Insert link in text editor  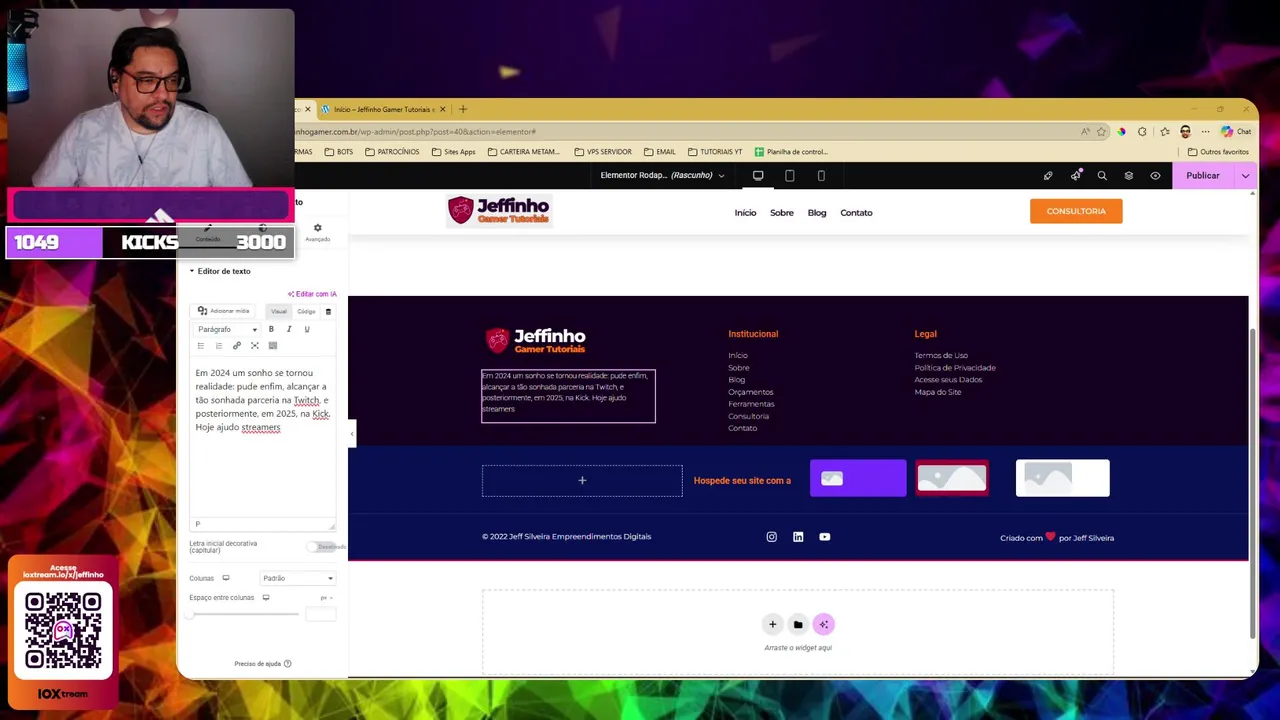tap(237, 346)
